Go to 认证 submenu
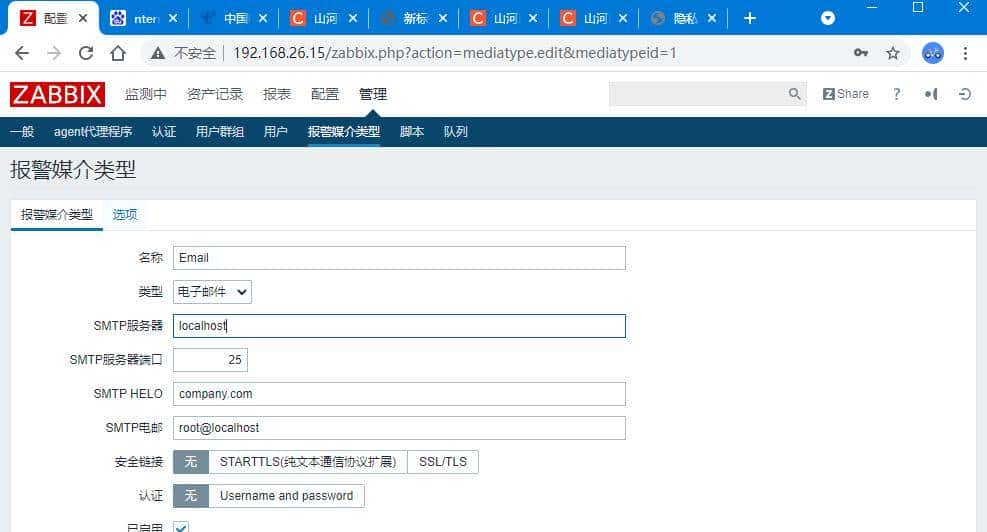987x532 pixels. (x=164, y=132)
